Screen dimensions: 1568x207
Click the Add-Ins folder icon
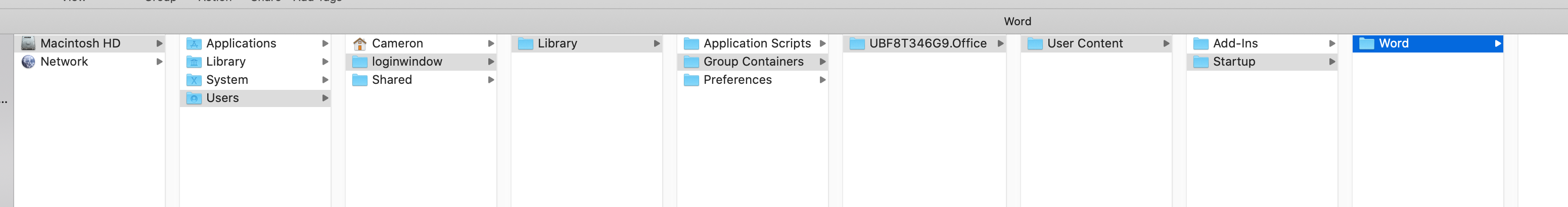coord(1201,43)
